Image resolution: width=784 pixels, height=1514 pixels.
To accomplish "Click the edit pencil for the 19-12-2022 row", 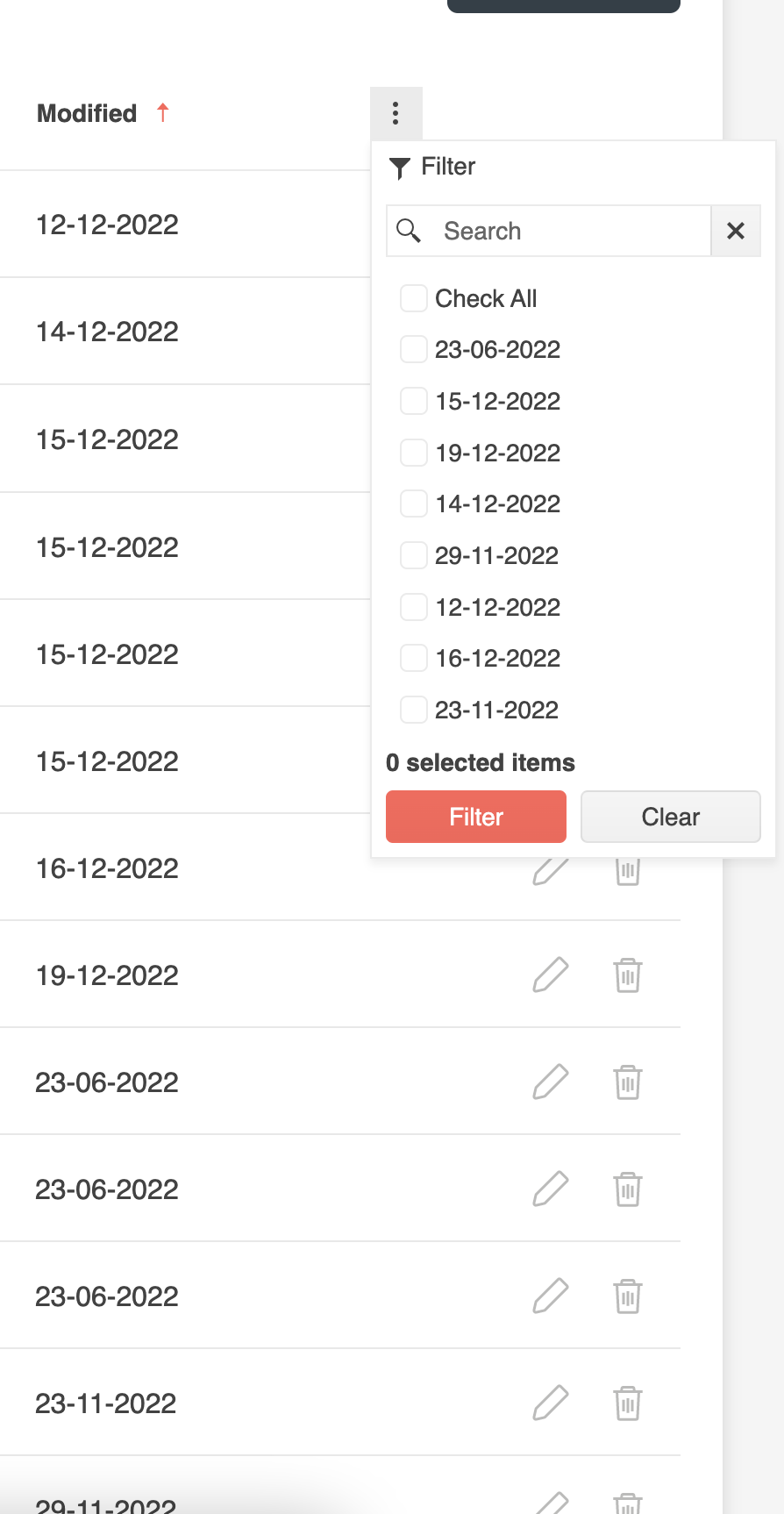I will 551,975.
